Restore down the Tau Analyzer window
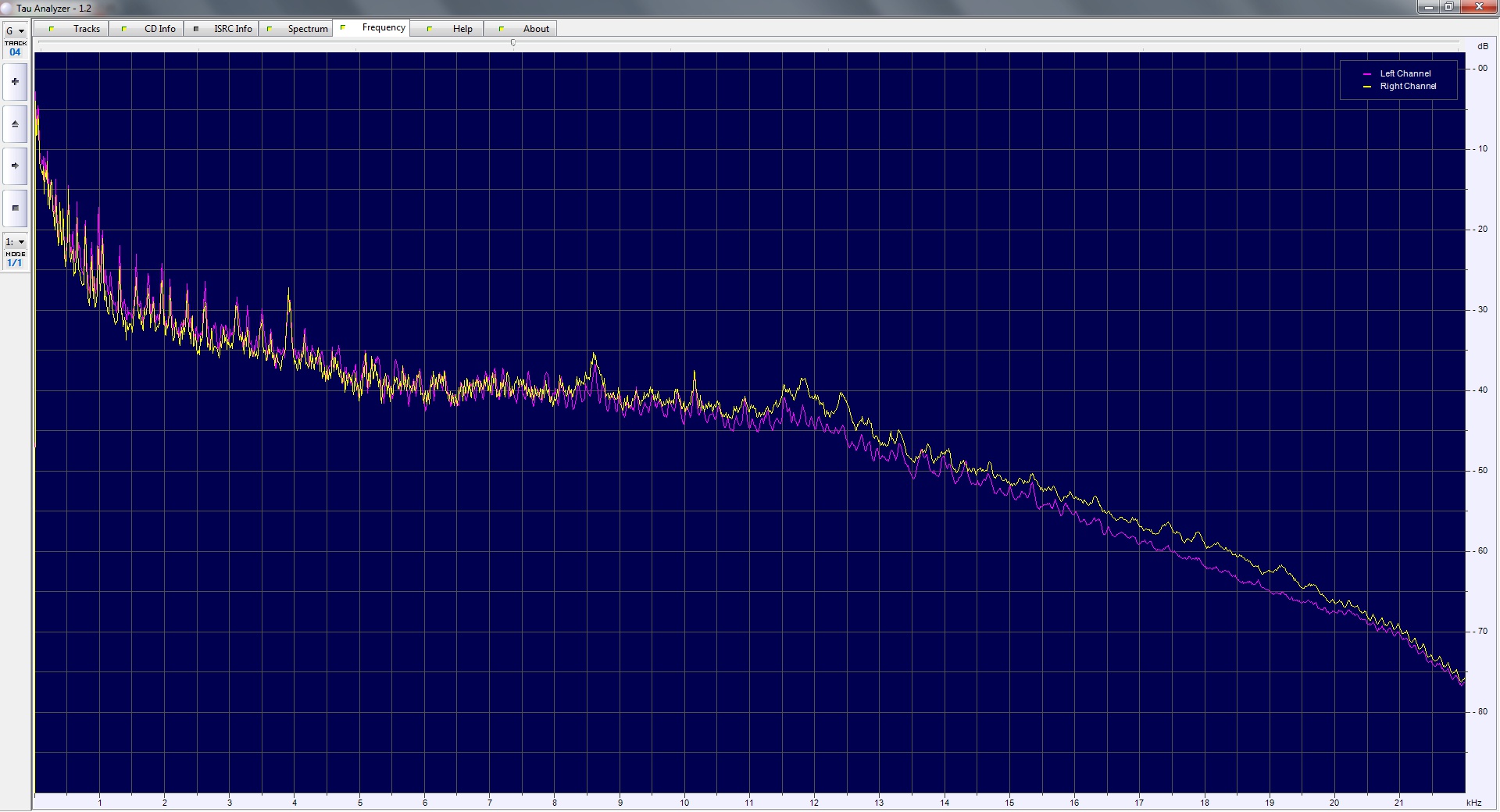 (x=1448, y=7)
